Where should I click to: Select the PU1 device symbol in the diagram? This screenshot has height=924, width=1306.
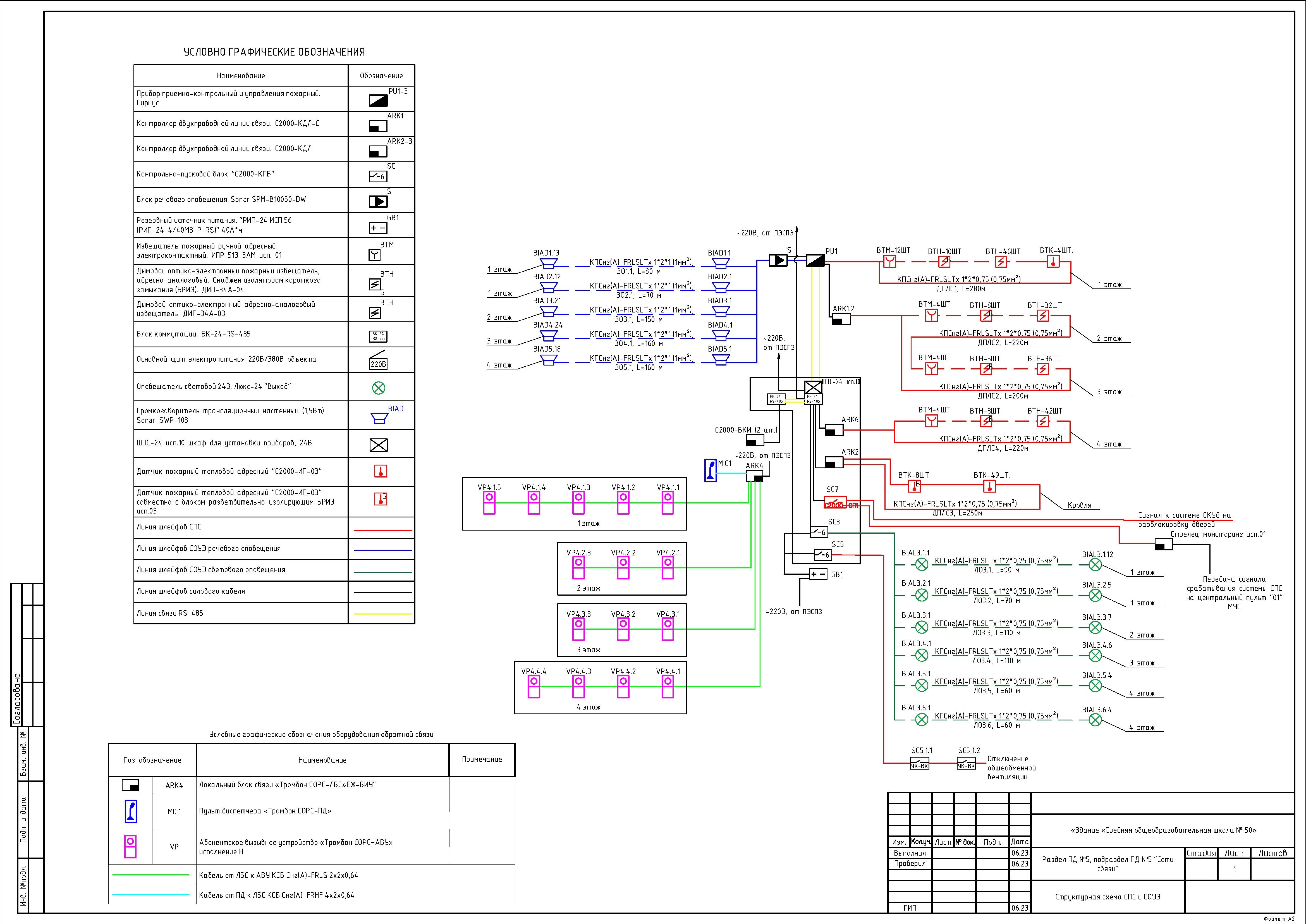(x=816, y=260)
